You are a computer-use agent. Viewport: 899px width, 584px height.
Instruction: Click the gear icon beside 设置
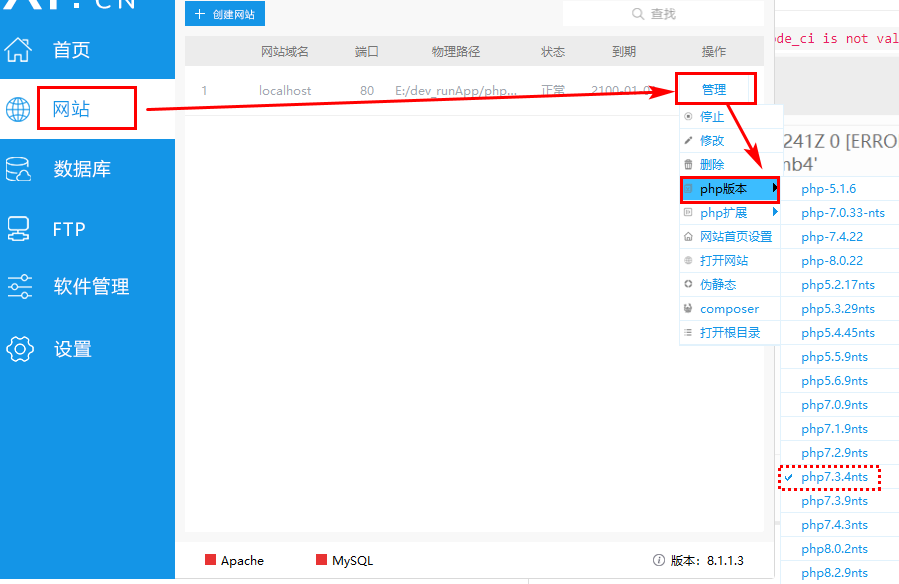(19, 349)
